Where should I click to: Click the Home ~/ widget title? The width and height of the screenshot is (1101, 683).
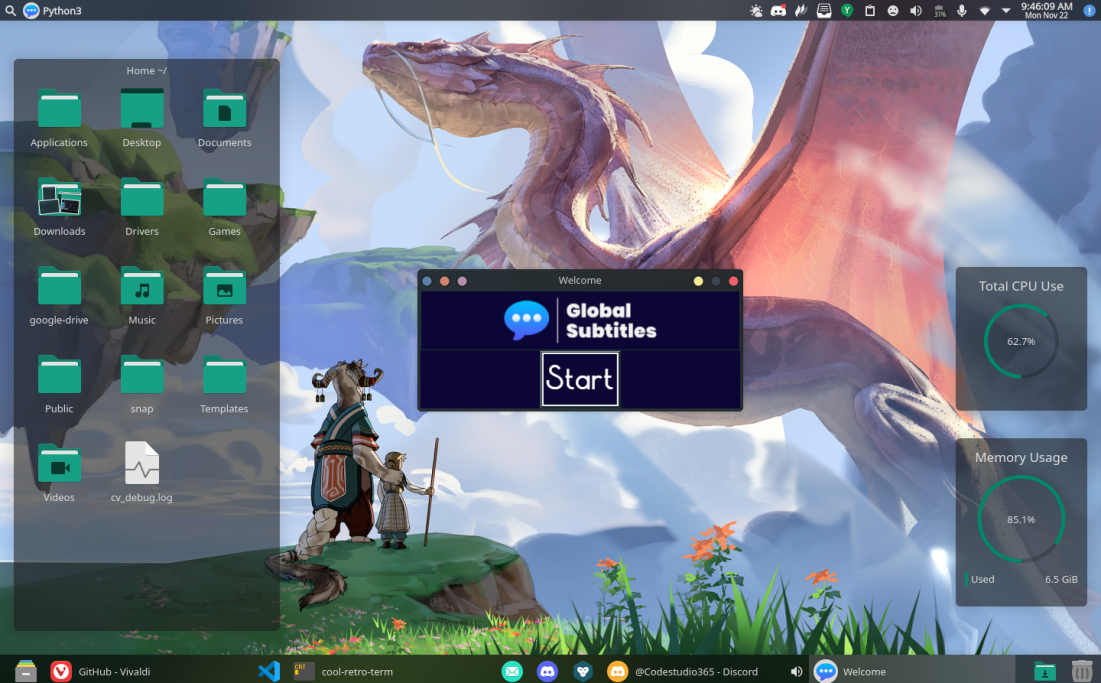coord(146,70)
